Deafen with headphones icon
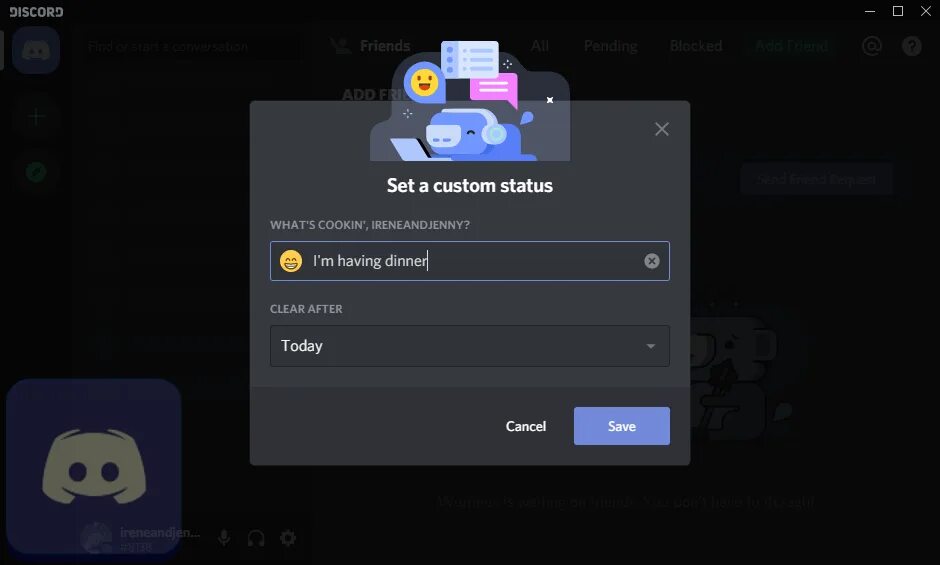The width and height of the screenshot is (940, 565). 256,538
